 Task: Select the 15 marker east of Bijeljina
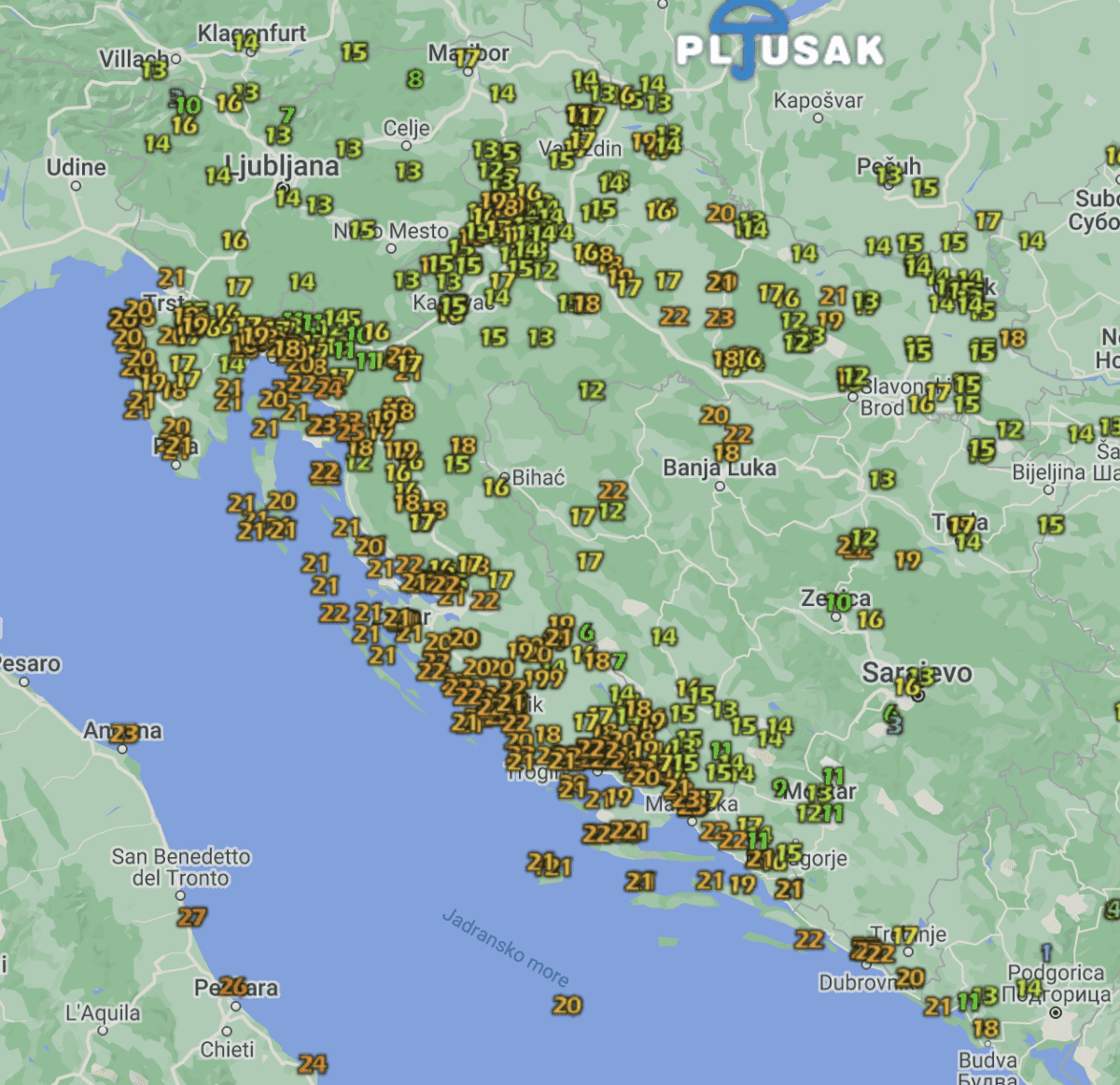point(1051,525)
